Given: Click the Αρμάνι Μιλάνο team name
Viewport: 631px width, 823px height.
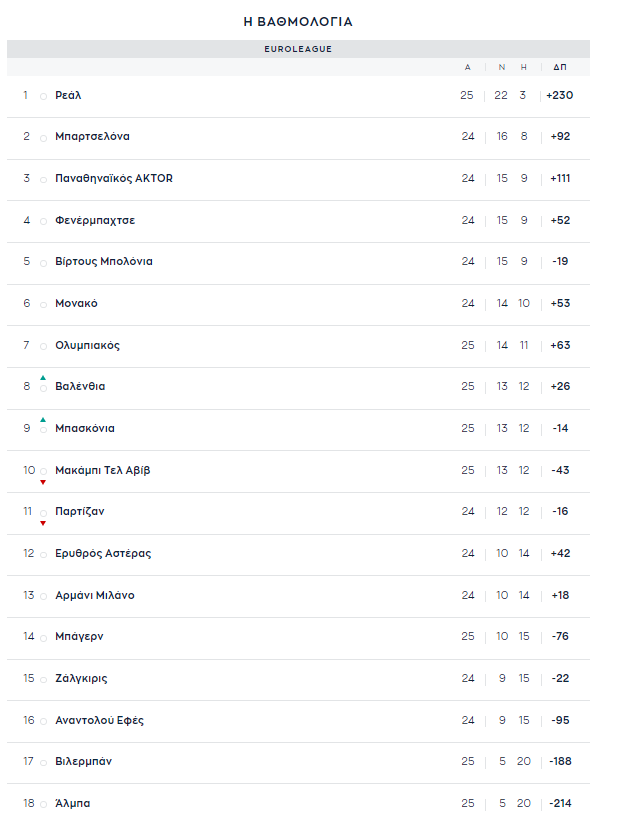Looking at the screenshot, I should (x=95, y=595).
